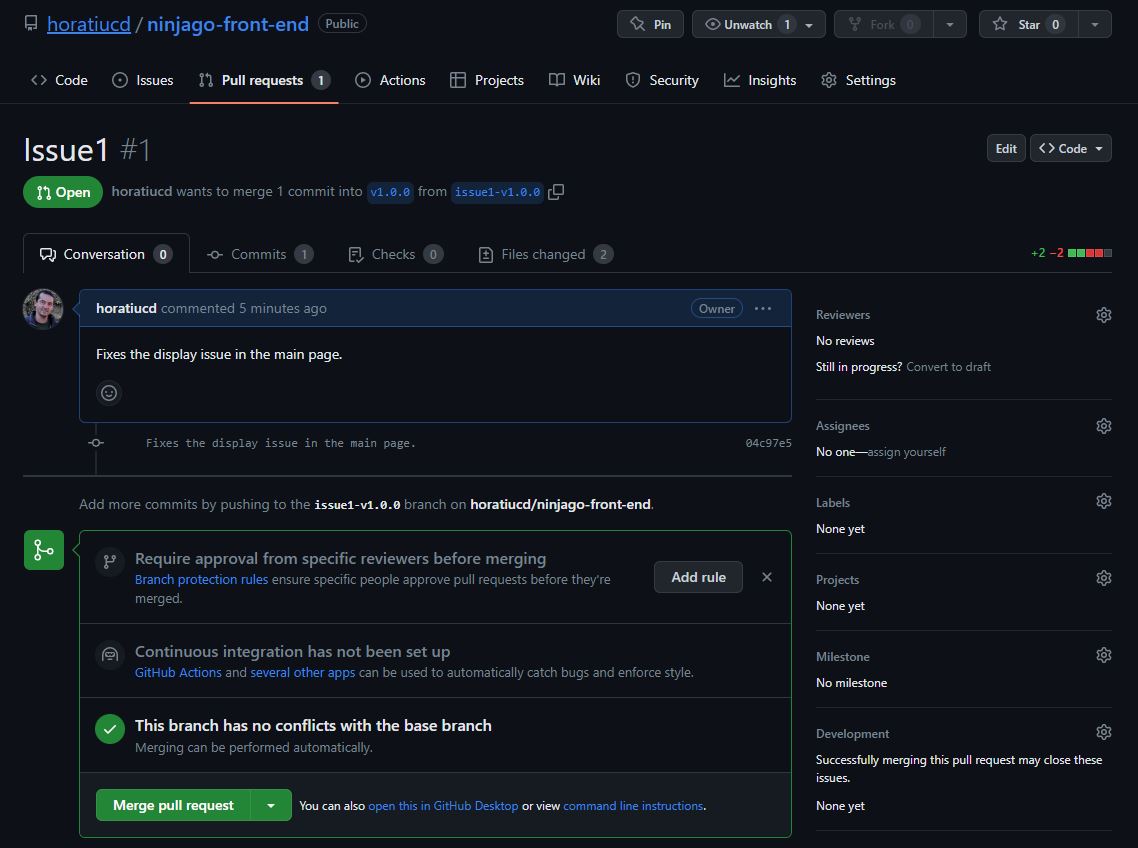Dismiss the branch protection rule suggestion

[766, 577]
